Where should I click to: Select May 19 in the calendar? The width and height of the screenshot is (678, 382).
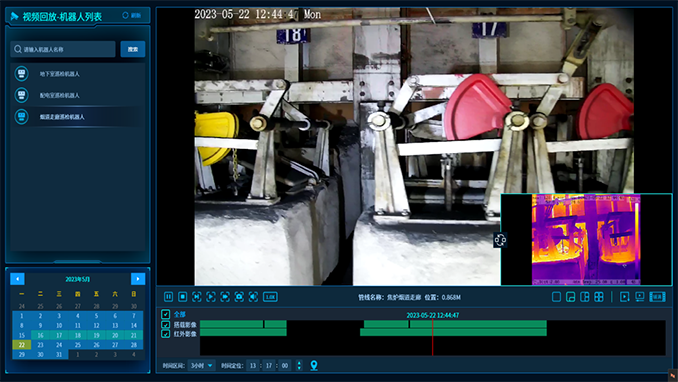point(96,335)
